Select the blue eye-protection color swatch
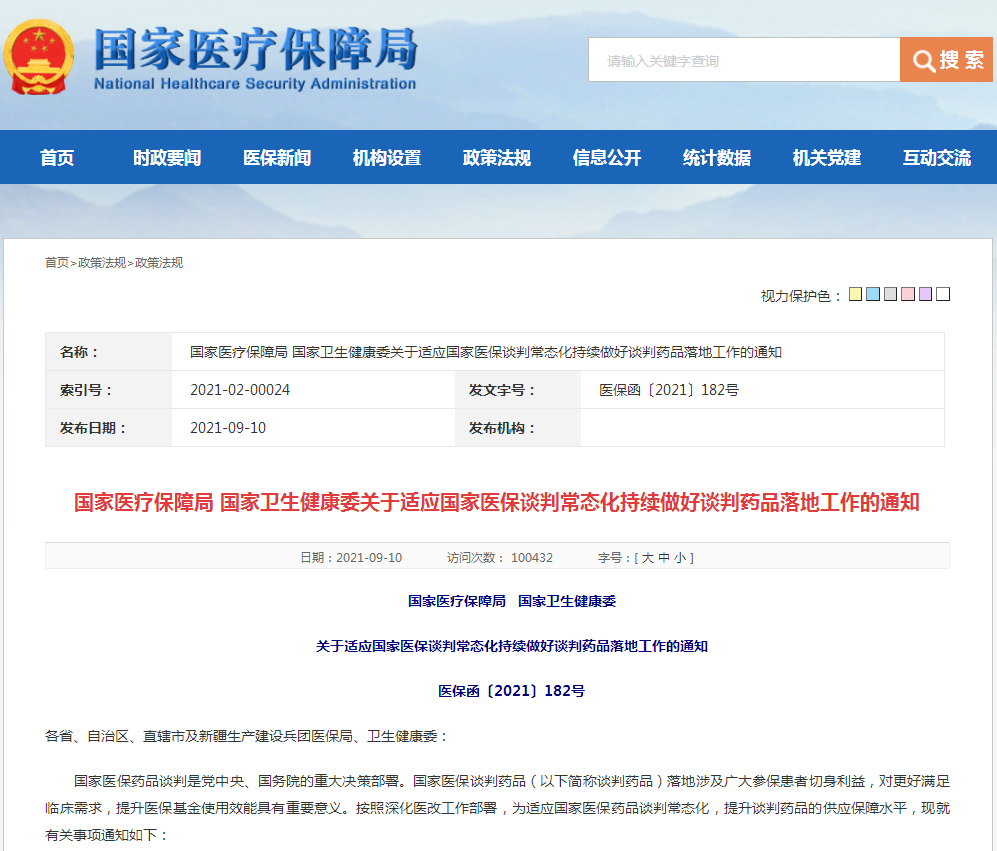 coord(873,294)
